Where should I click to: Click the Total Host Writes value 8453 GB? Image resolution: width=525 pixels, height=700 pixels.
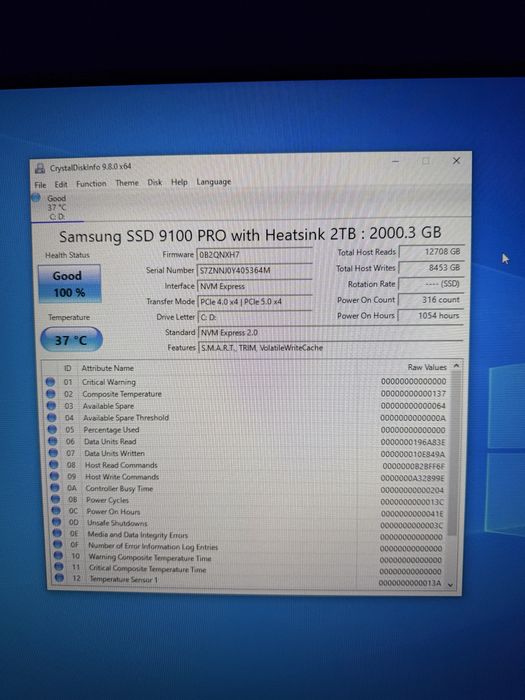tap(431, 267)
